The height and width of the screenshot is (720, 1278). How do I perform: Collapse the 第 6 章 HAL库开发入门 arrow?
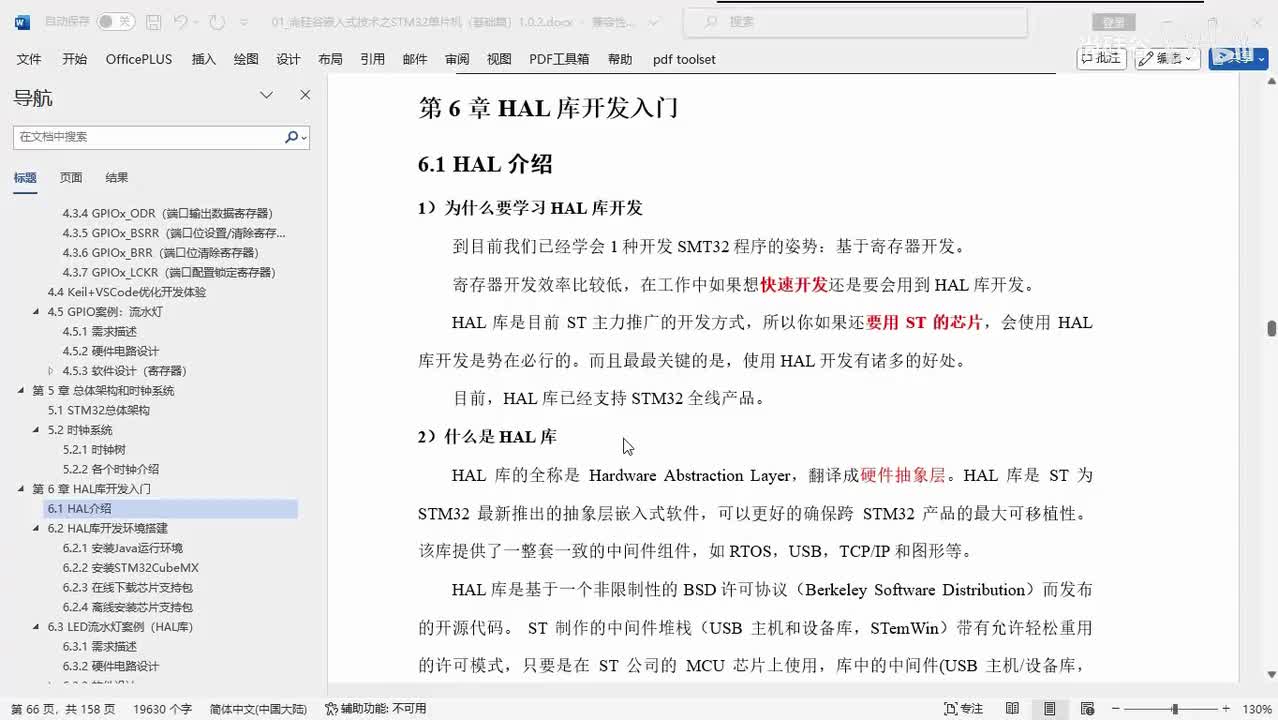[x=22, y=489]
